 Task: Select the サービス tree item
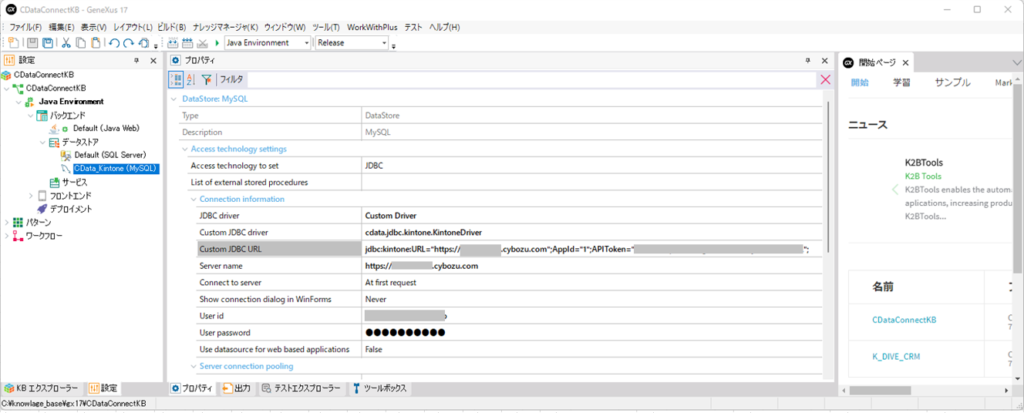(74, 182)
